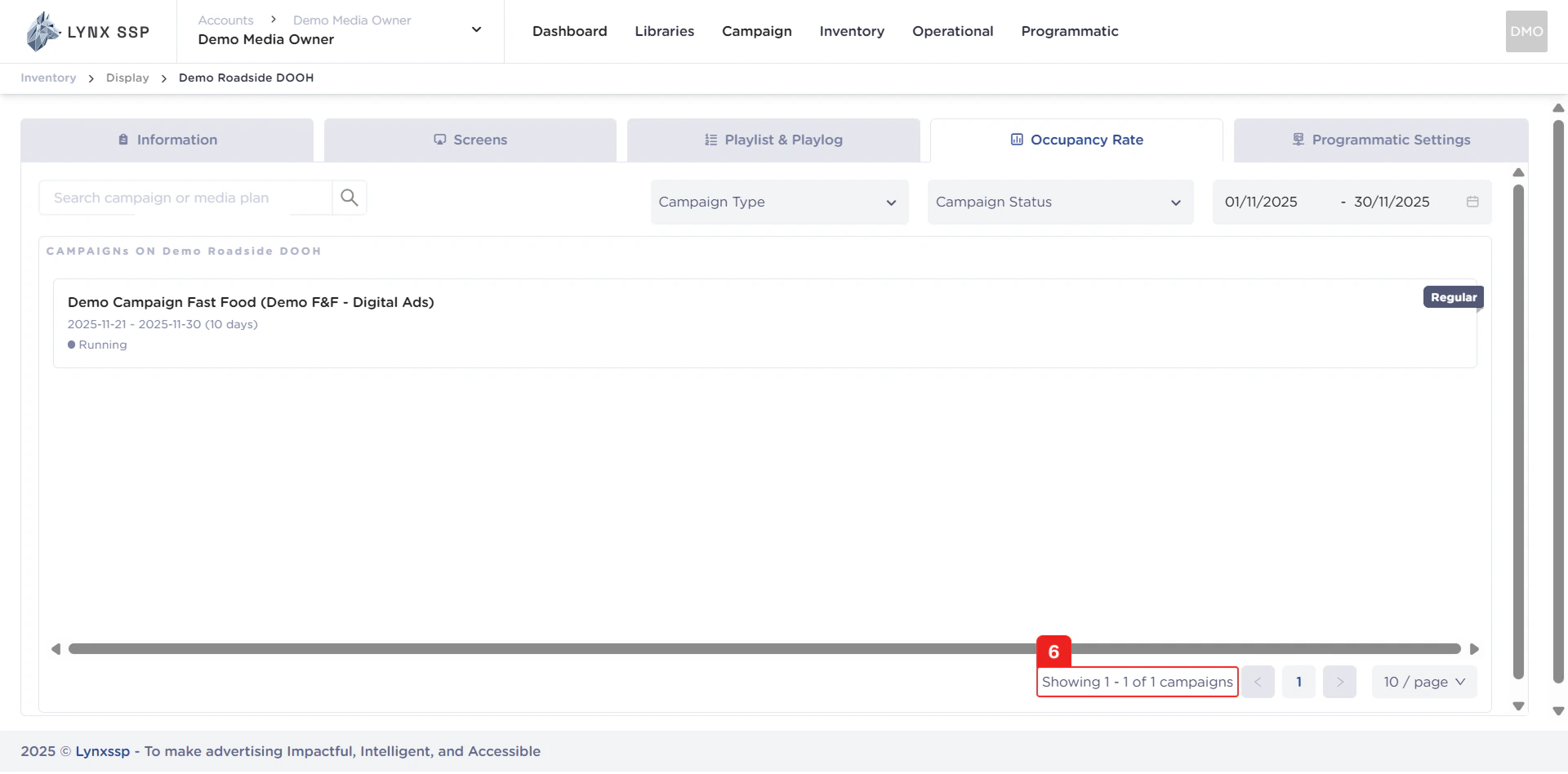Click the inner panel scroll-up arrow

1518,172
